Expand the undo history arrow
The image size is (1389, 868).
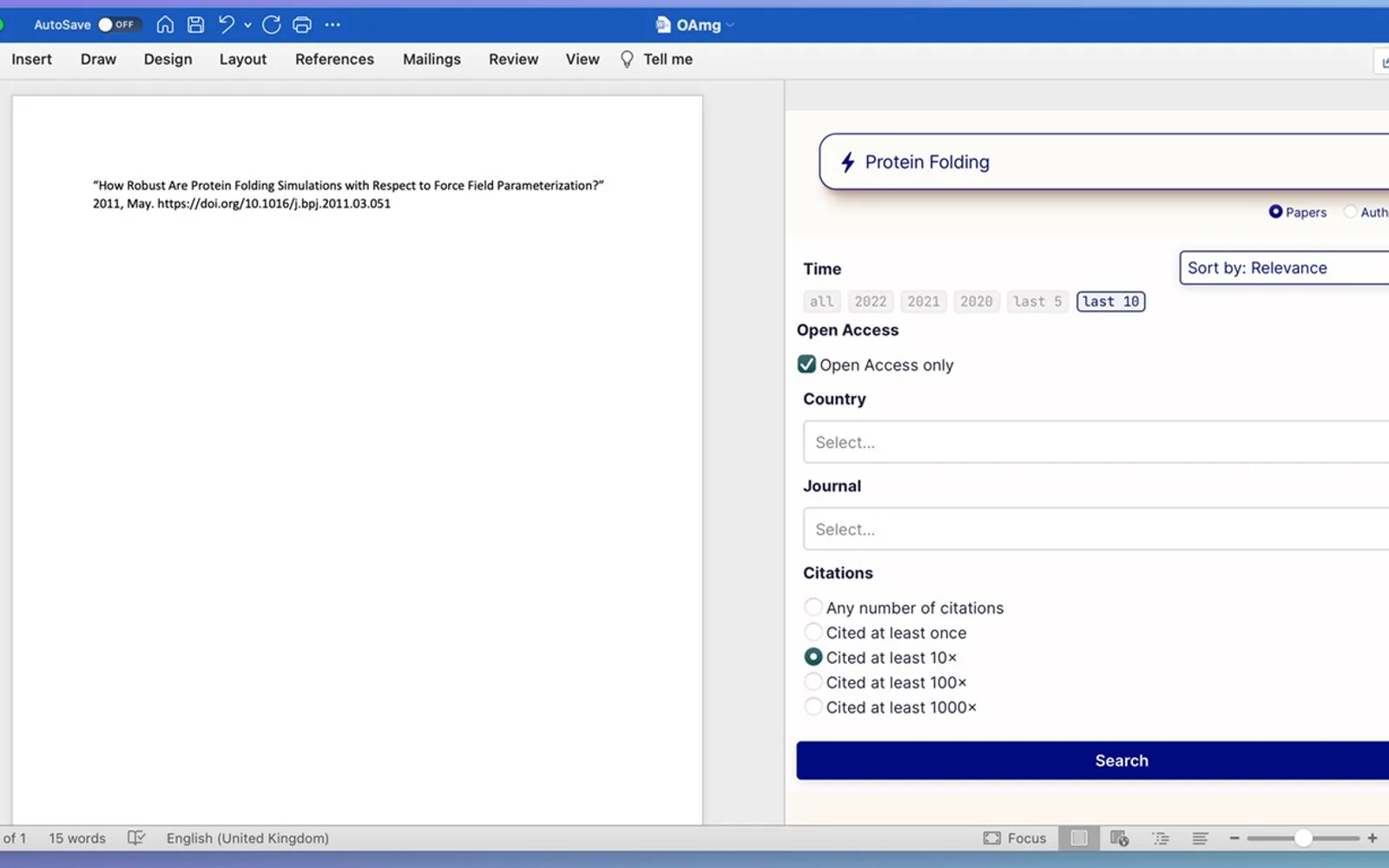247,25
